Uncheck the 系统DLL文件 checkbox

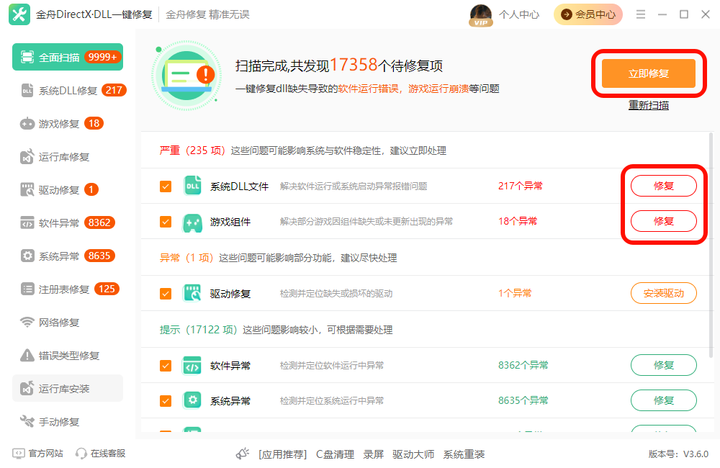(x=165, y=186)
